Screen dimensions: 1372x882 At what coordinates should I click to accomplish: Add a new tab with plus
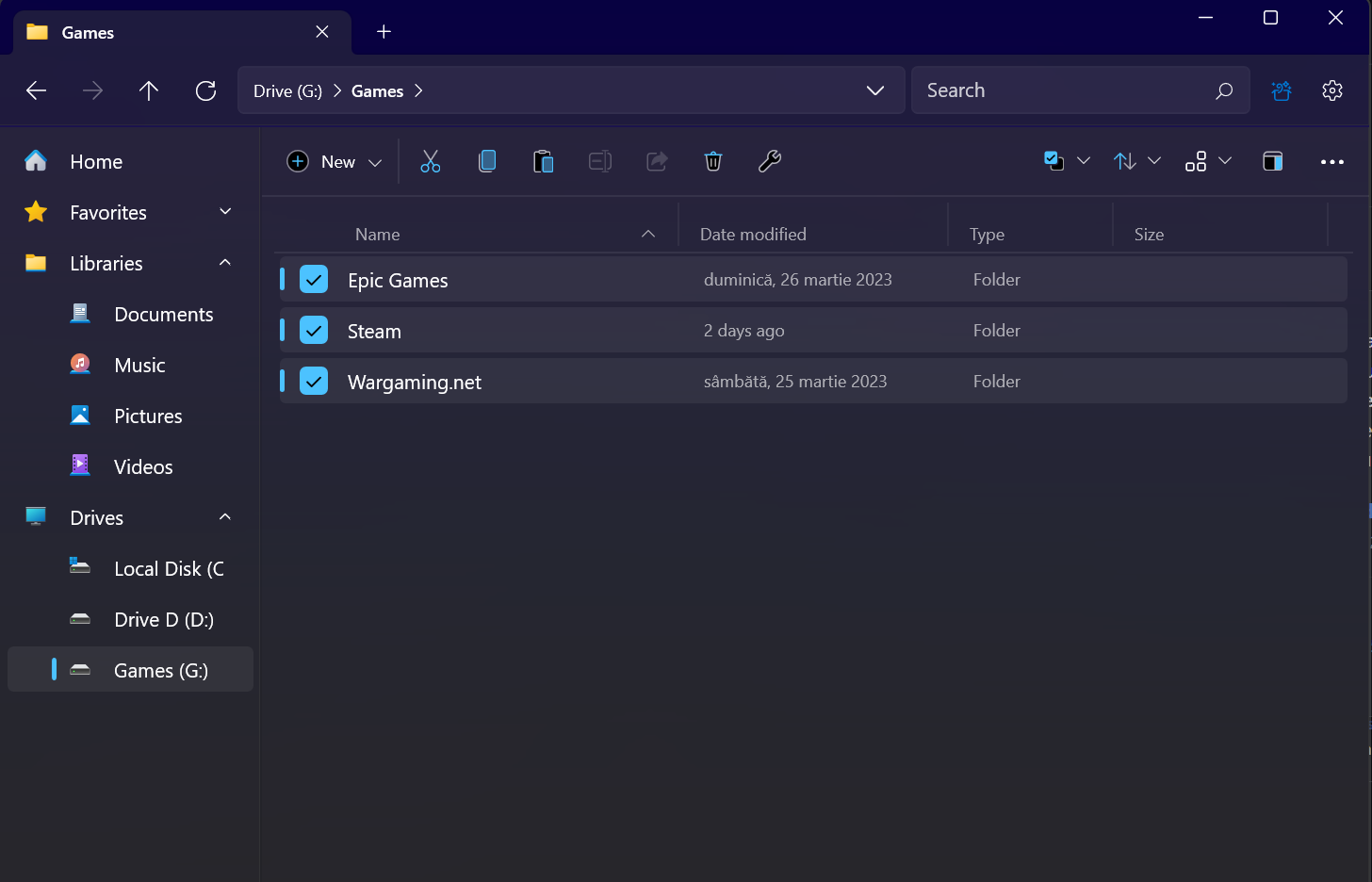(384, 32)
